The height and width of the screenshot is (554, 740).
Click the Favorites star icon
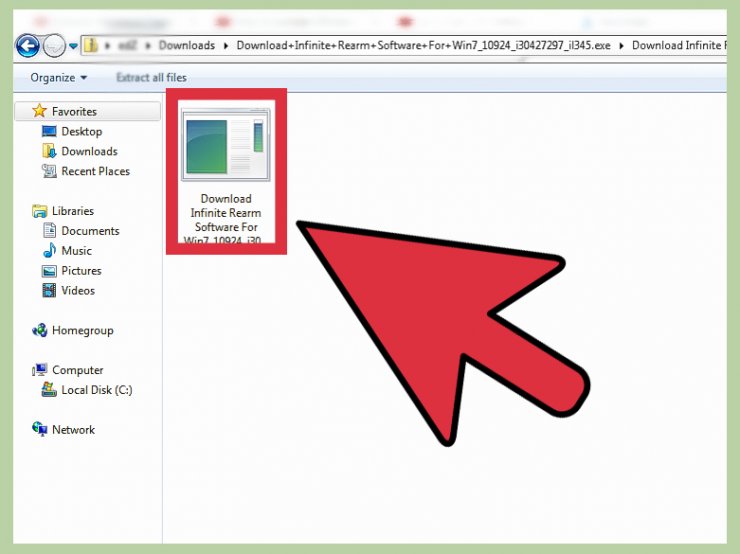click(40, 111)
